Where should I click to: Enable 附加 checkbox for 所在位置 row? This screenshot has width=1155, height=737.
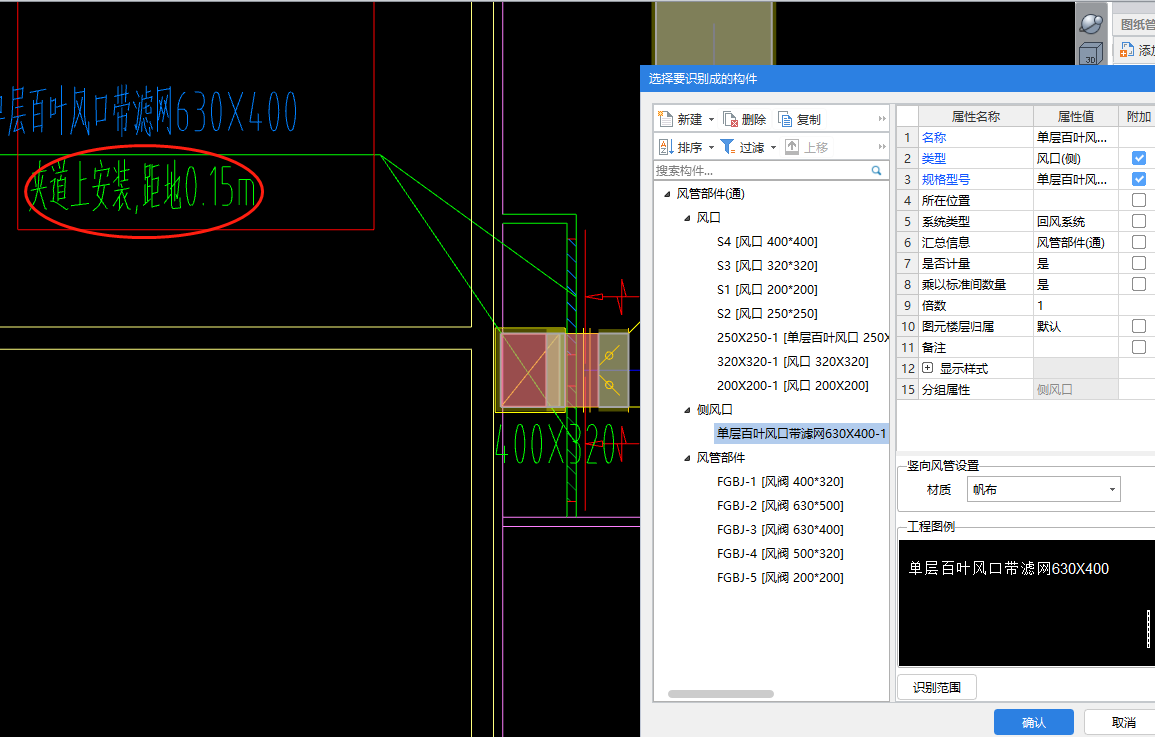[x=1139, y=200]
